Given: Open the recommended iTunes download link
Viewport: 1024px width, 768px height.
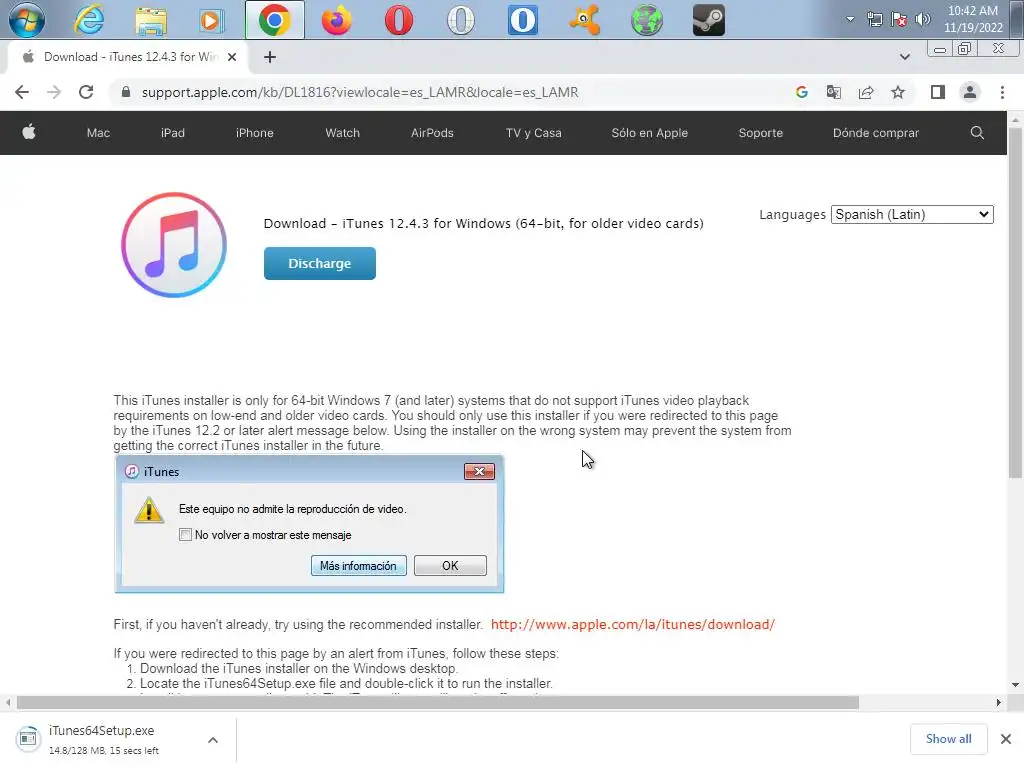Looking at the screenshot, I should pos(632,624).
